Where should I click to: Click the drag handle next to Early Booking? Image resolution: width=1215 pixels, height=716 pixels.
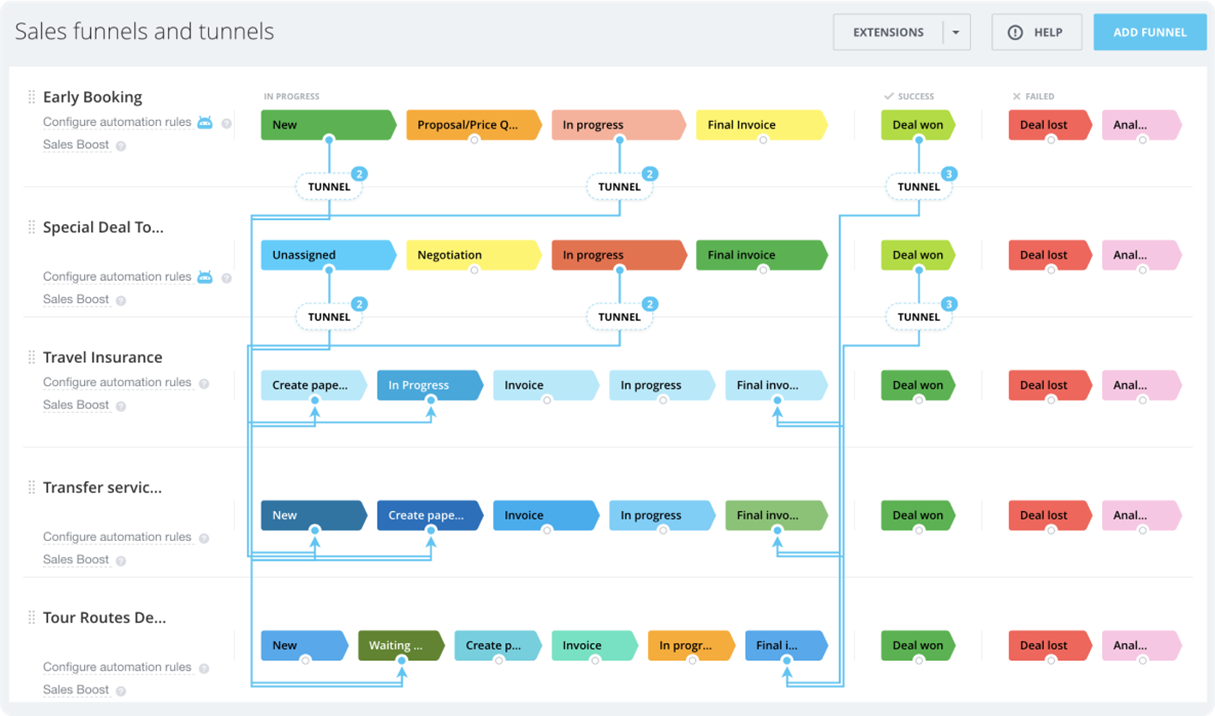click(x=31, y=97)
